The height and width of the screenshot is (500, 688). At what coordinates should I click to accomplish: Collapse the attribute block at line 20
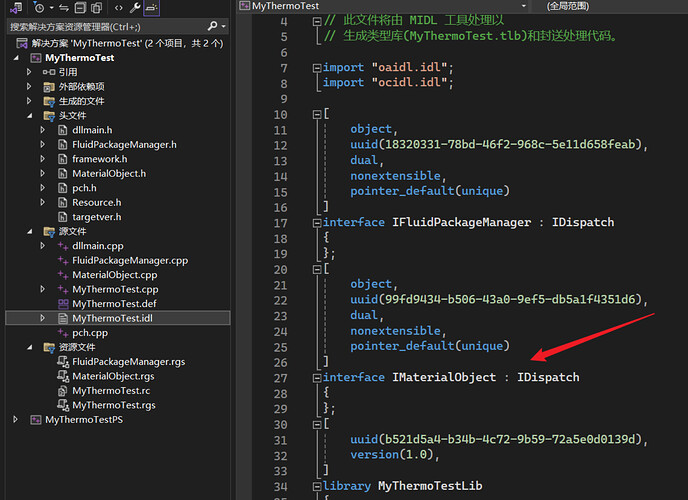click(317, 269)
